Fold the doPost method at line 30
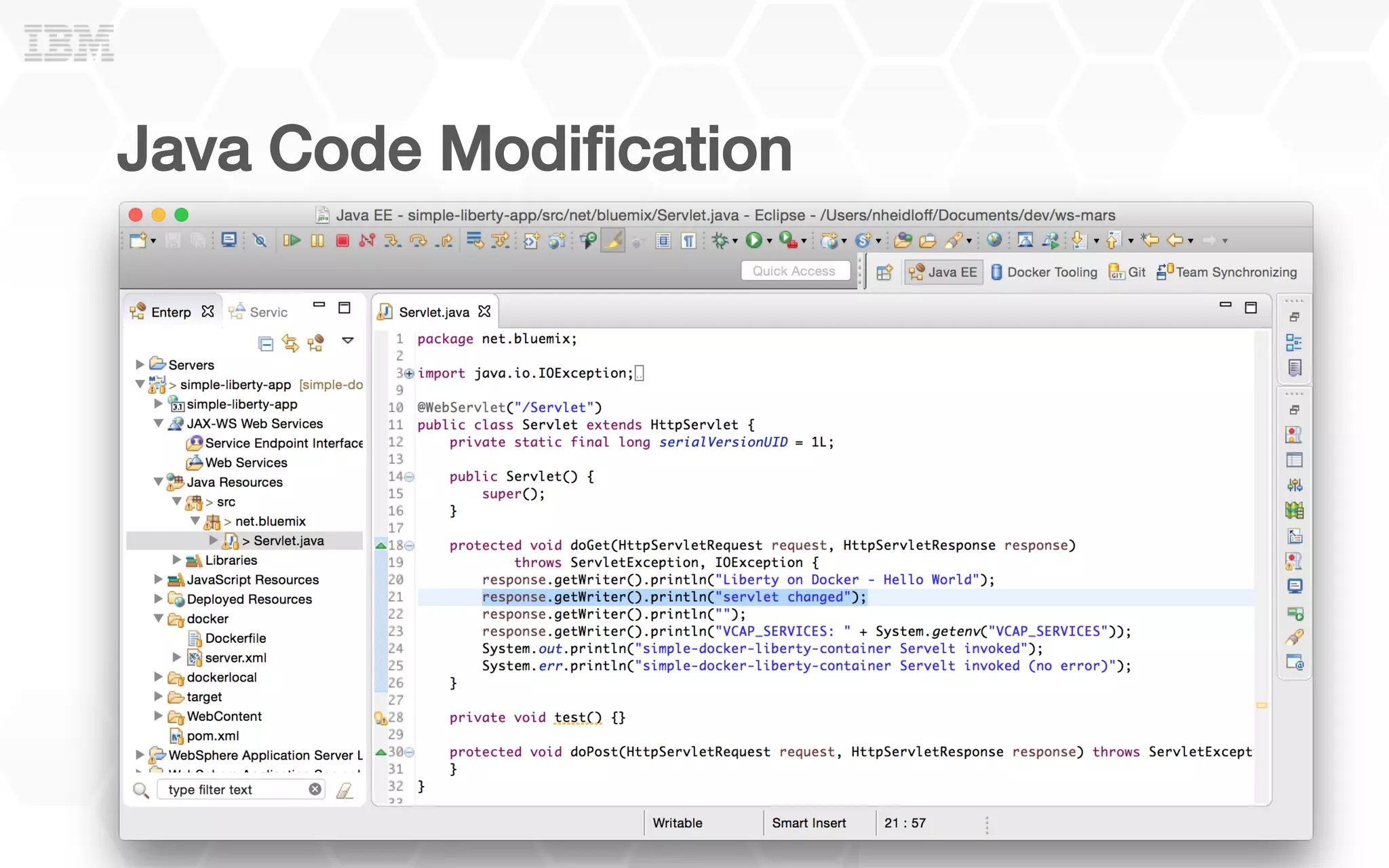1389x868 pixels. click(409, 752)
